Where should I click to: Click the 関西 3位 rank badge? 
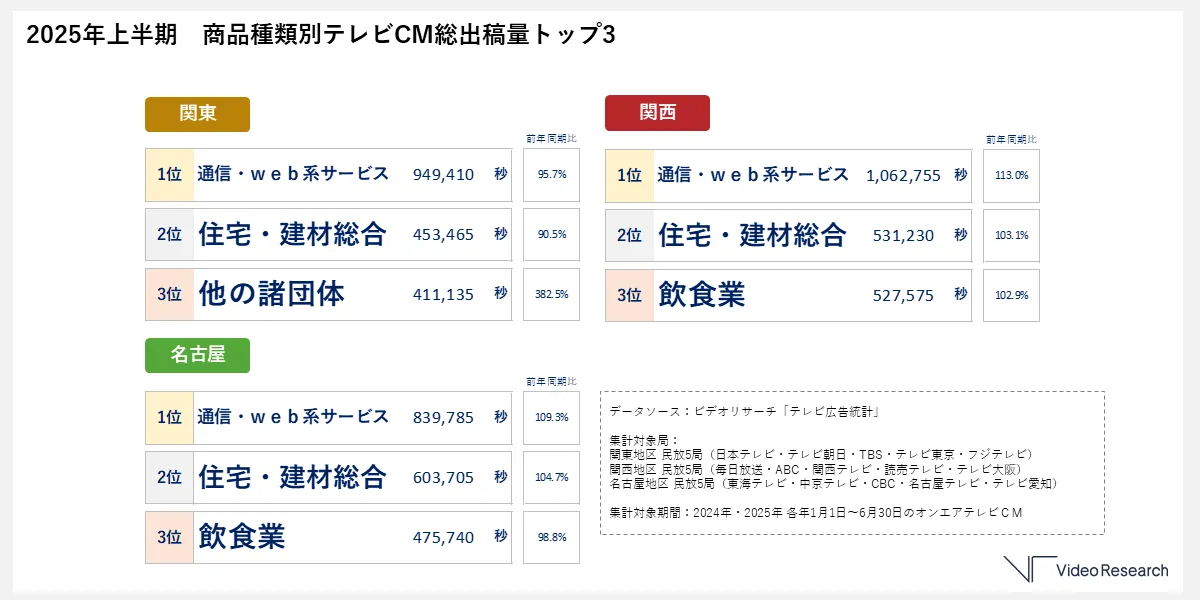[x=629, y=295]
